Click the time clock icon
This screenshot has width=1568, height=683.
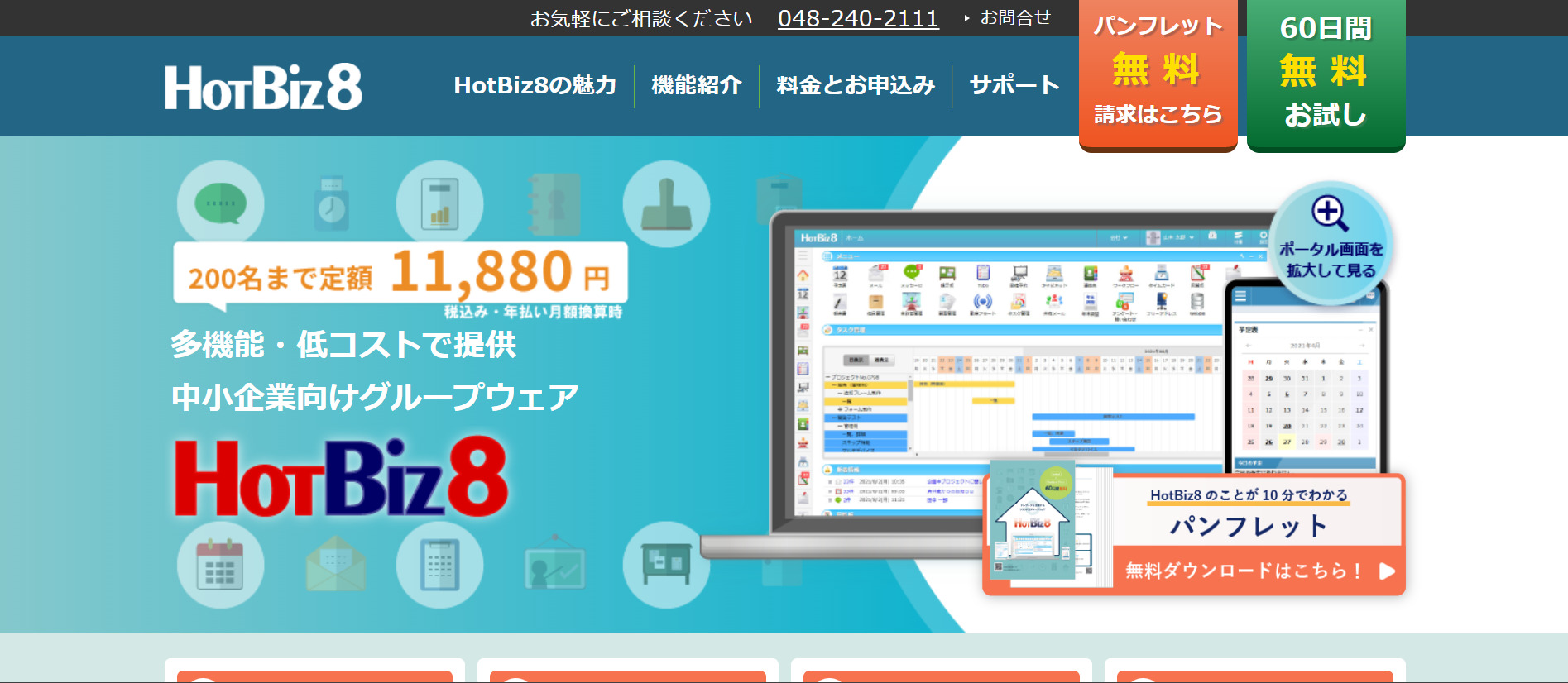click(x=331, y=203)
